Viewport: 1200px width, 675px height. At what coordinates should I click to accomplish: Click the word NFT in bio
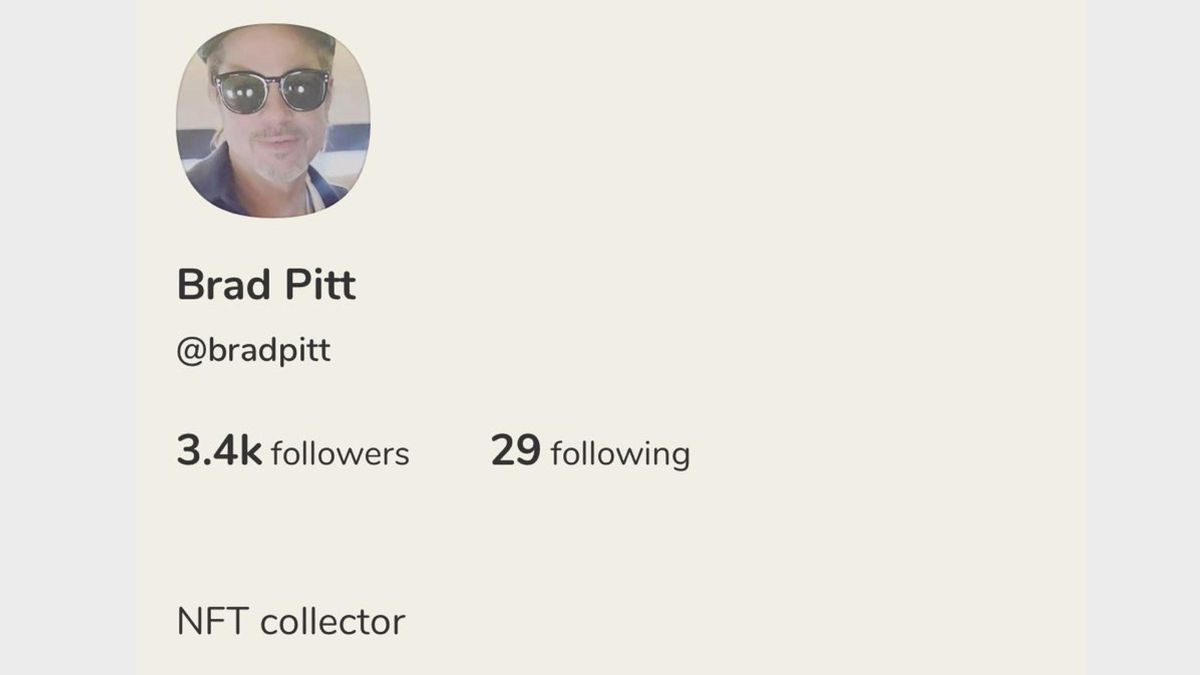coord(213,622)
